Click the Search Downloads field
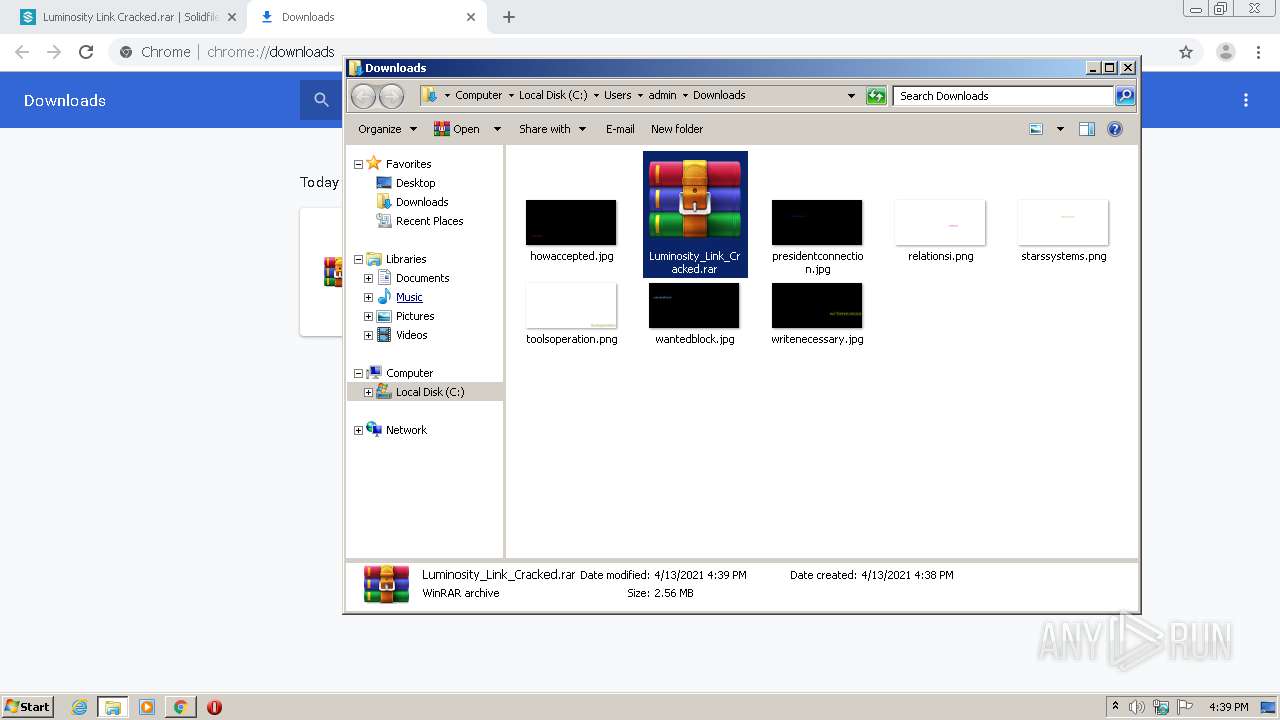 coord(1003,96)
